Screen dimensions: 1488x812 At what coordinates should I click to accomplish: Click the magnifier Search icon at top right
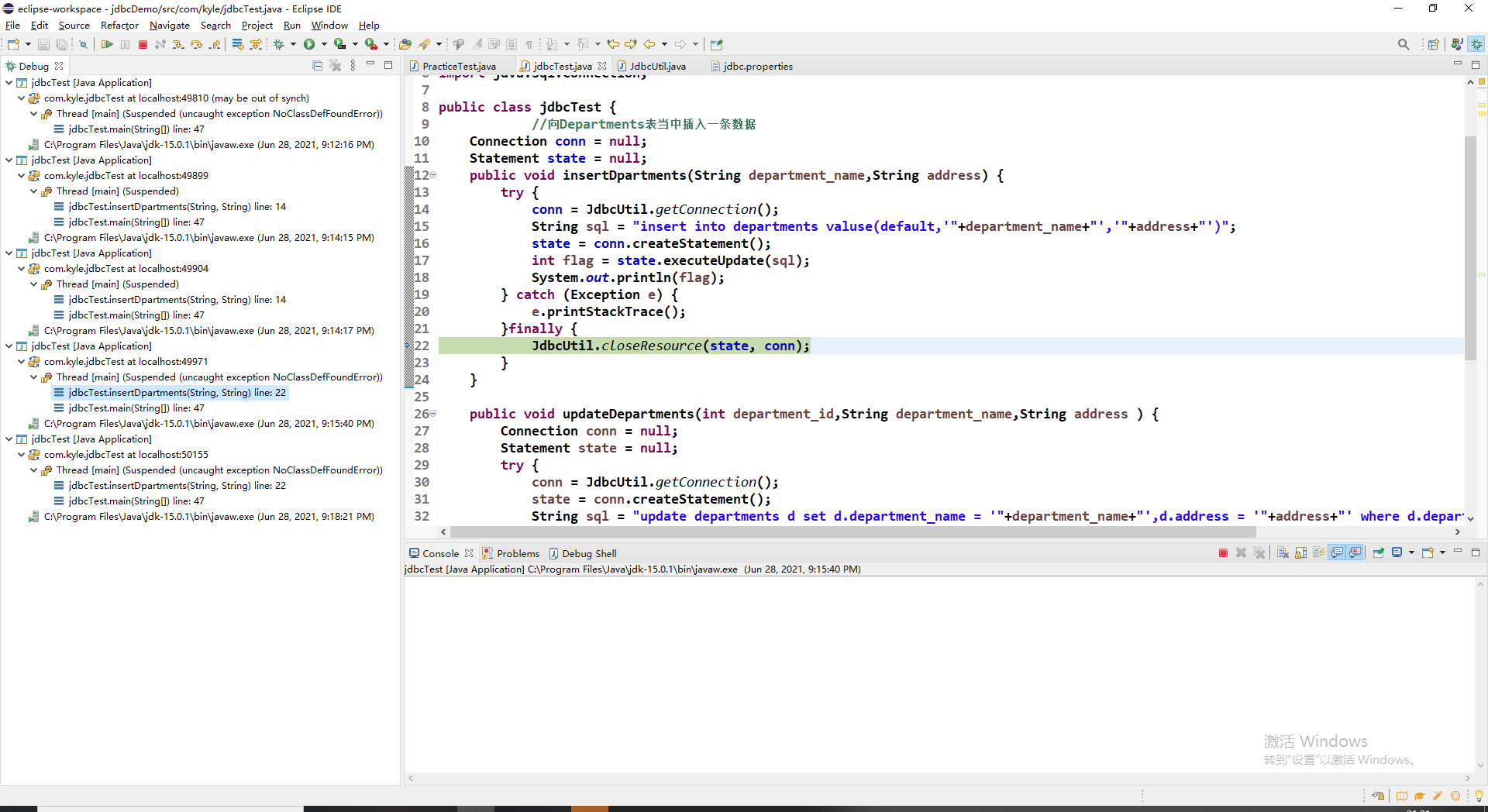pyautogui.click(x=1404, y=45)
